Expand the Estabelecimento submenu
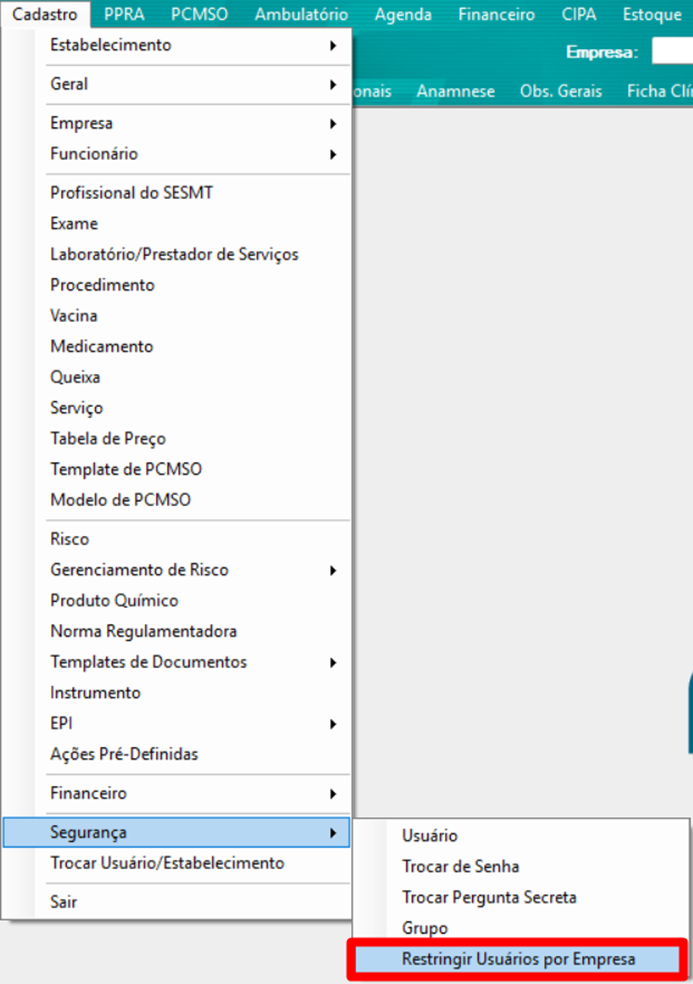693x984 pixels. pyautogui.click(x=176, y=45)
